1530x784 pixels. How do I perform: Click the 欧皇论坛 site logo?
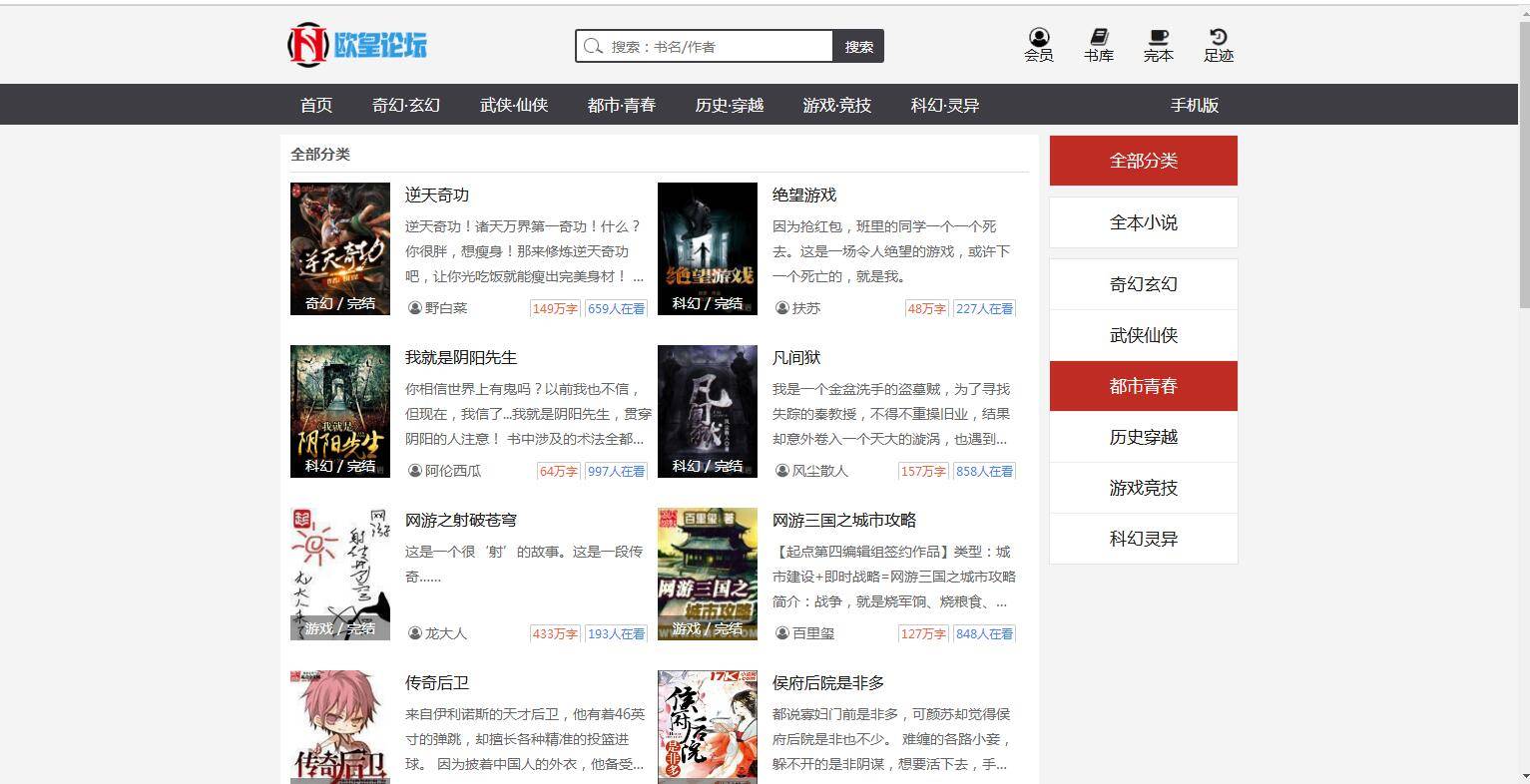click(x=355, y=45)
